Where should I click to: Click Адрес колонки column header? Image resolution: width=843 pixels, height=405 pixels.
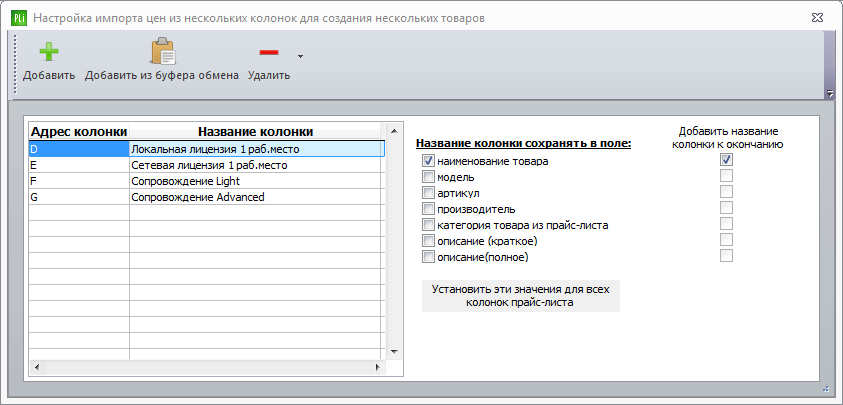(79, 132)
